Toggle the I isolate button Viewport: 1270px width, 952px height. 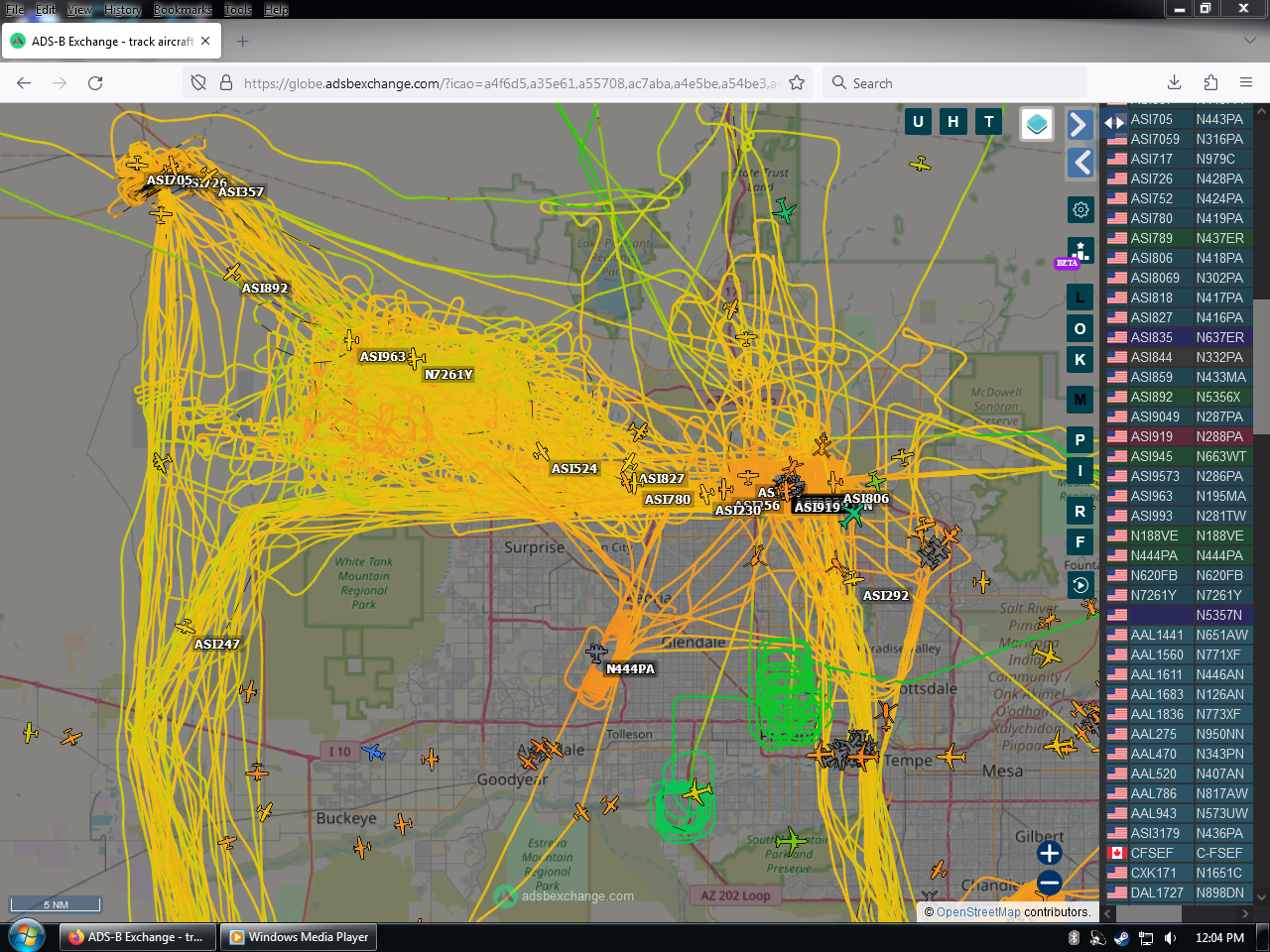click(1080, 471)
